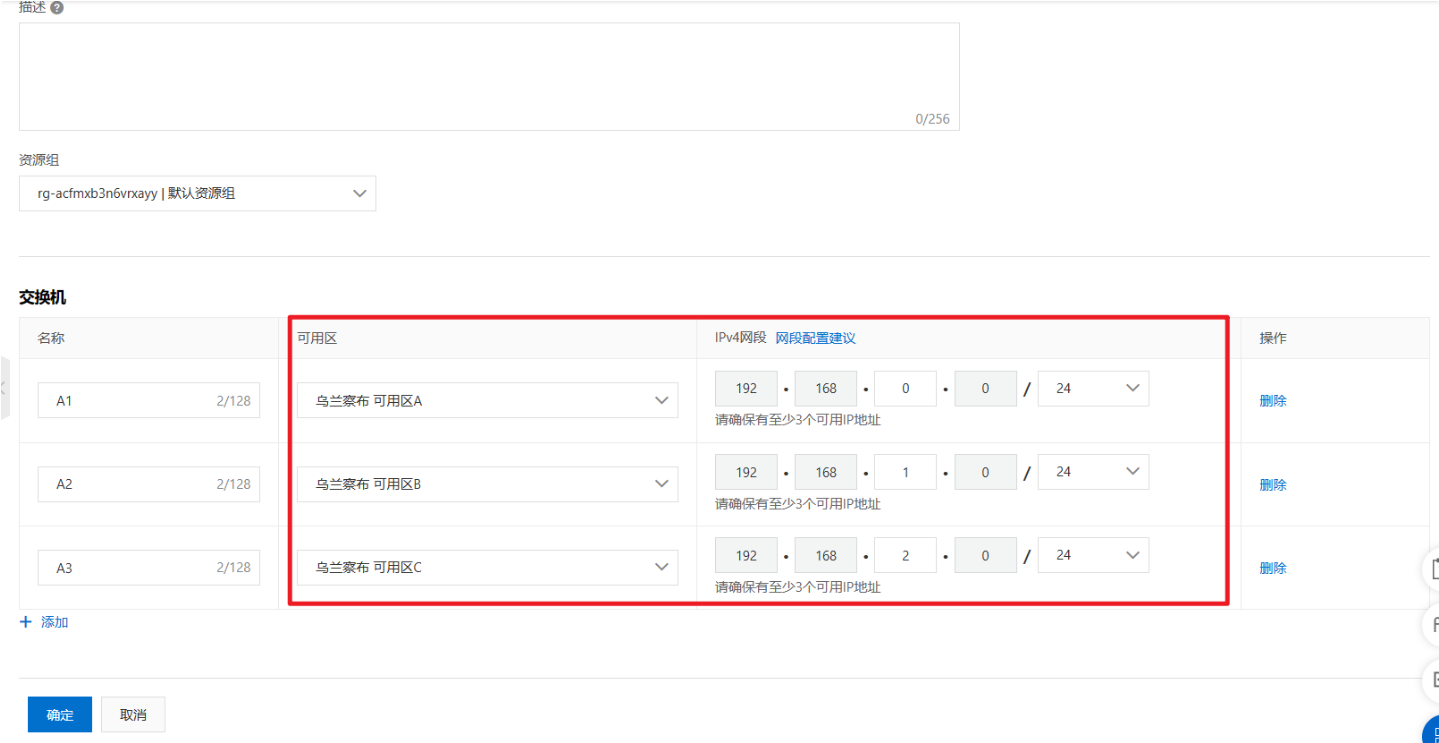
Task: Click the name field containing A2
Action: point(149,484)
